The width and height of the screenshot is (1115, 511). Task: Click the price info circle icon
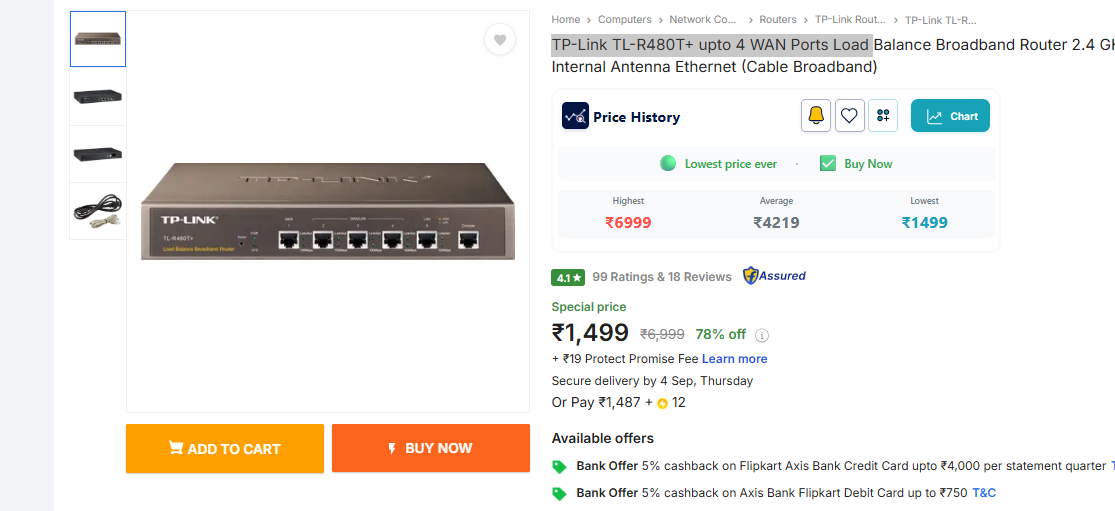click(x=762, y=335)
